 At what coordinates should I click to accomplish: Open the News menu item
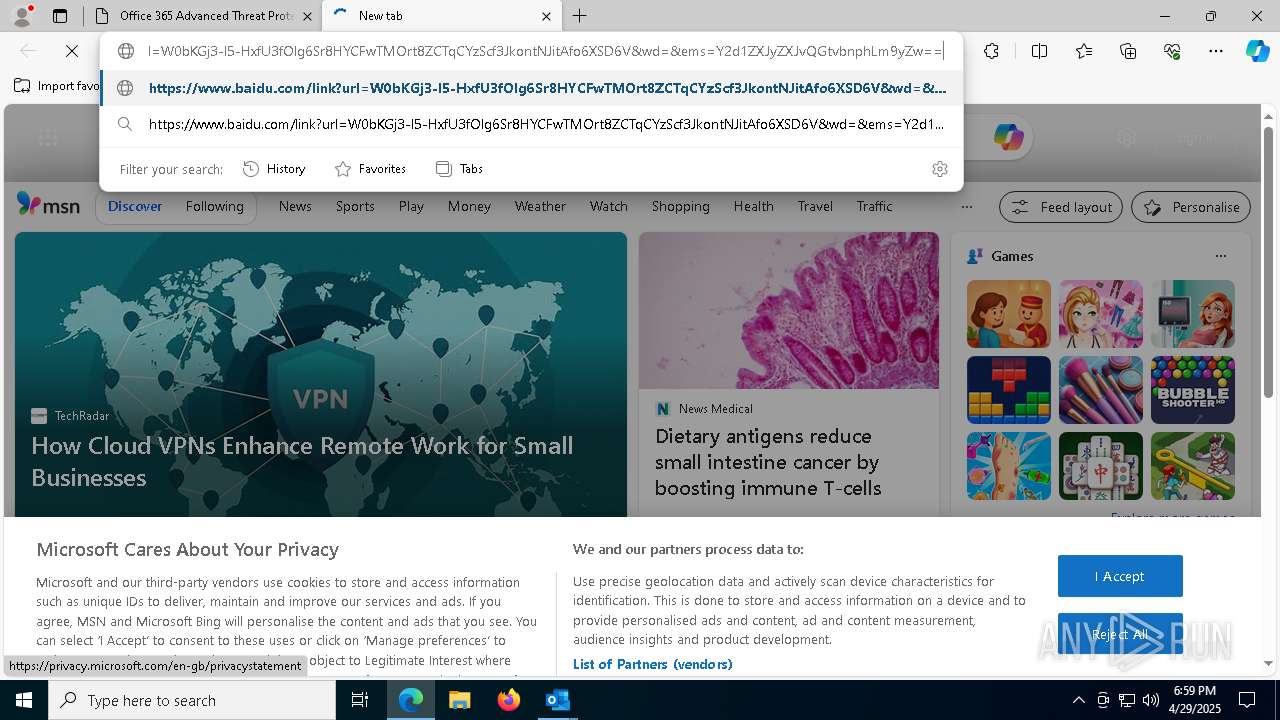(x=295, y=206)
